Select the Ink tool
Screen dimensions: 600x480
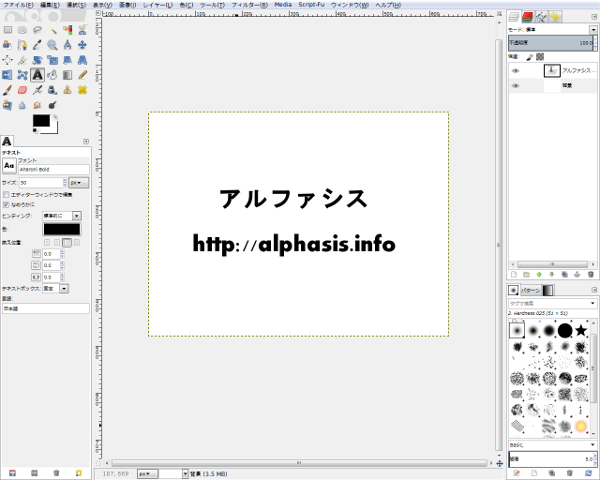pos(52,90)
